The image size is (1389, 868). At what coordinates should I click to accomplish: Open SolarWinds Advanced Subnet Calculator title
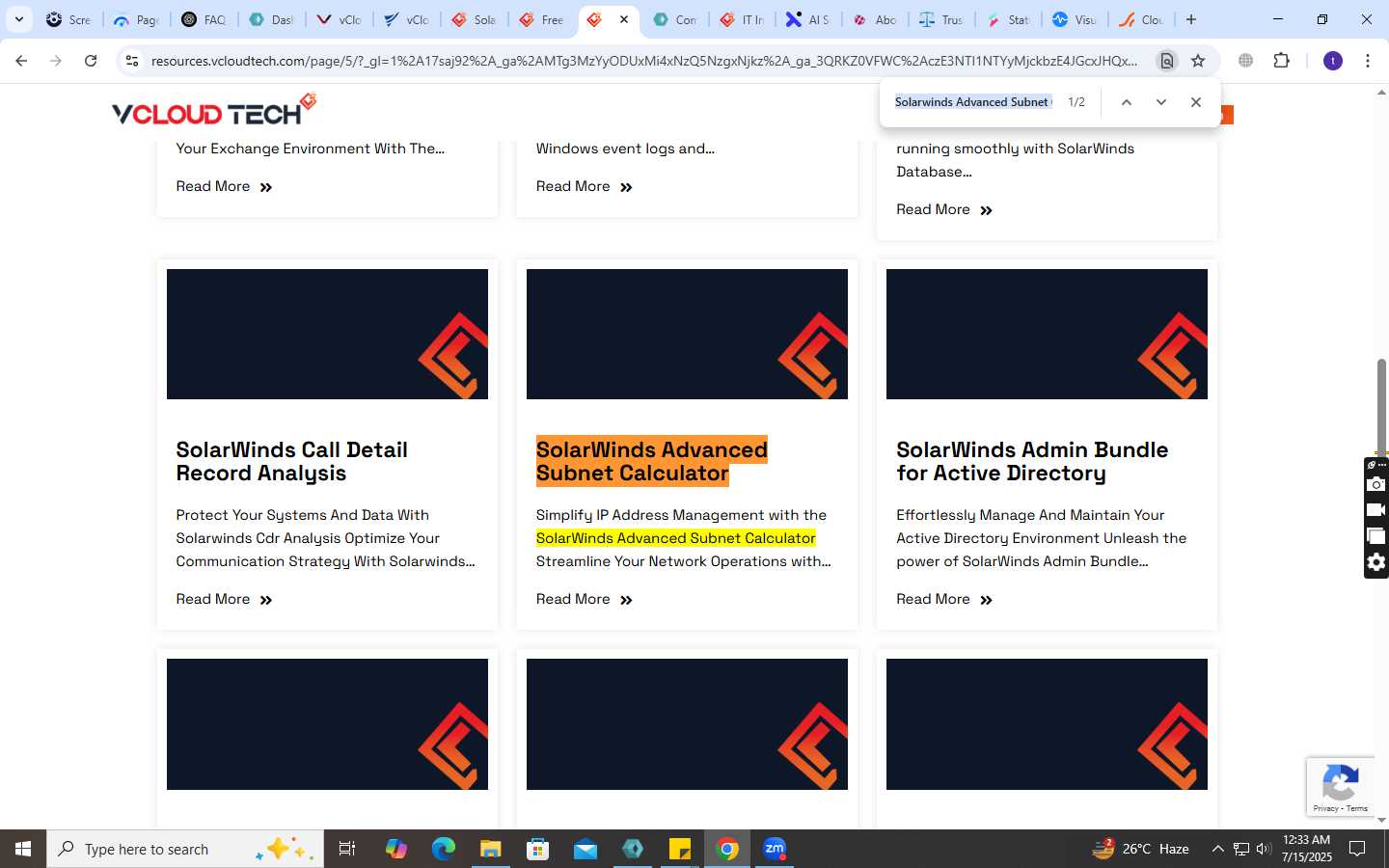point(652,462)
